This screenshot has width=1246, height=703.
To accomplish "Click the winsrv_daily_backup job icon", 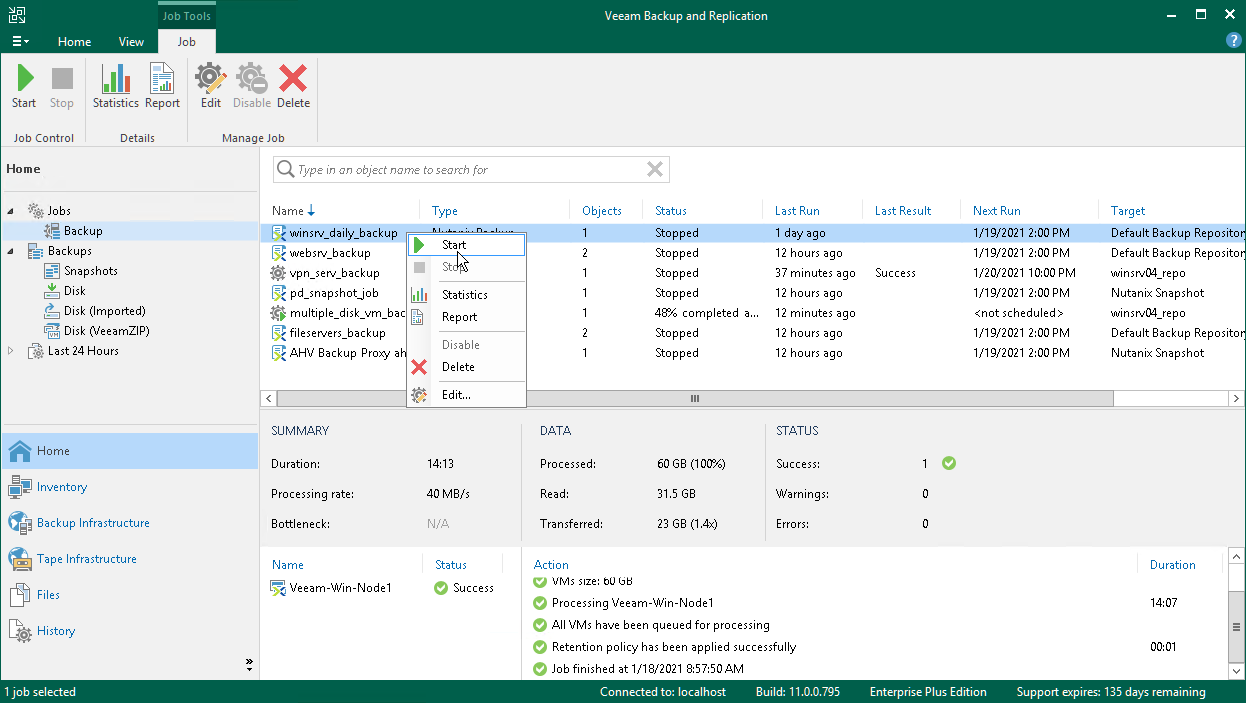I will tap(279, 233).
